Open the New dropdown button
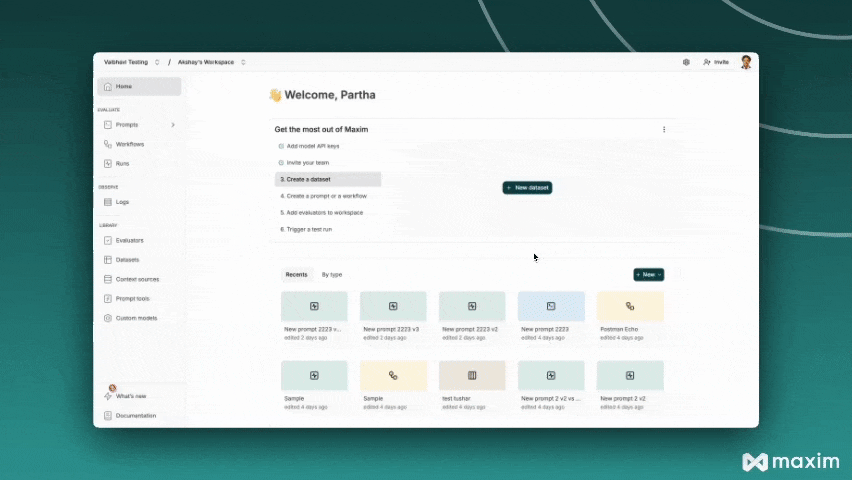Screen dimensions: 852x480 [648, 275]
